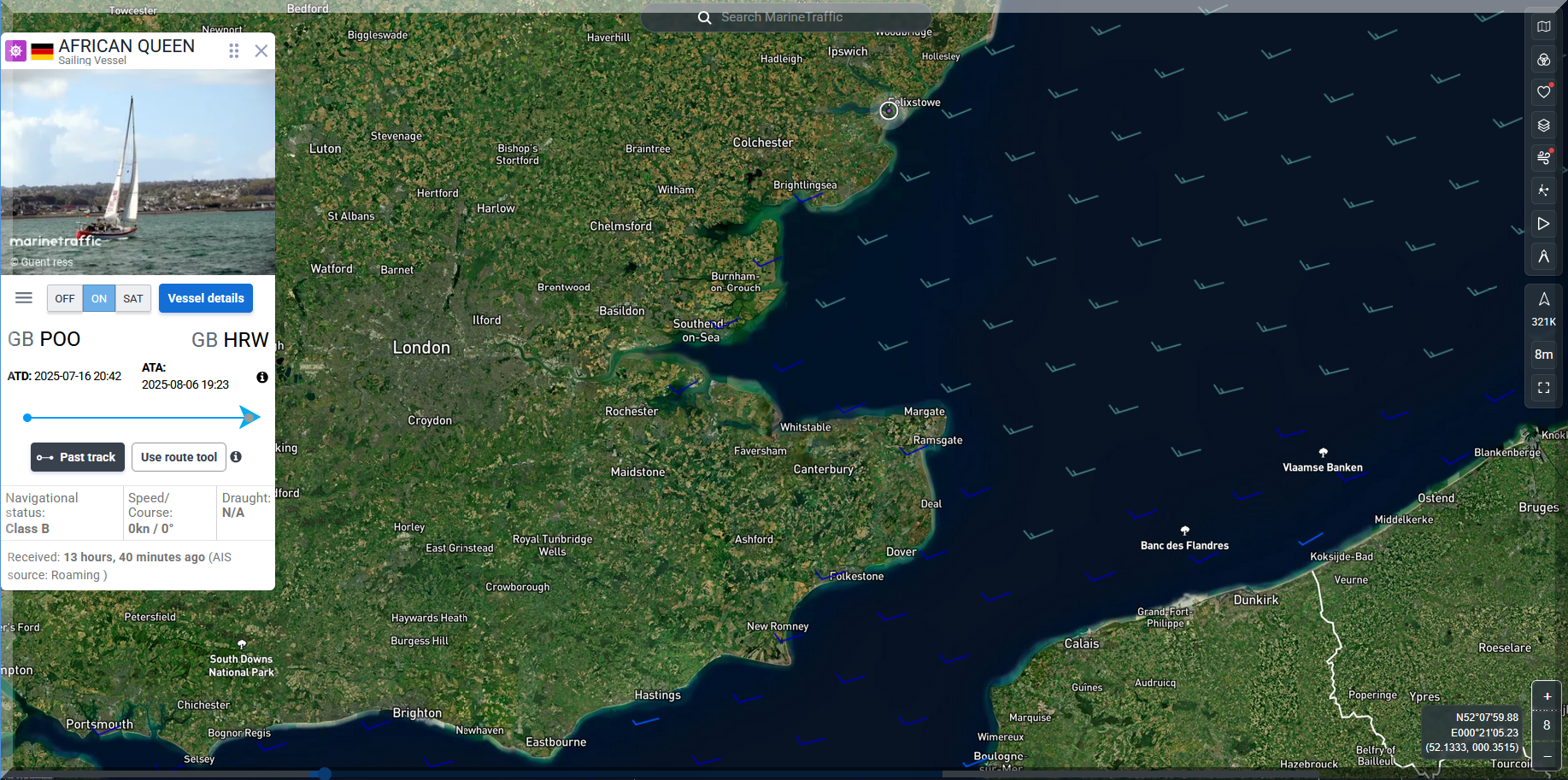Viewport: 1568px width, 780px height.
Task: Click Use route tool button
Action: [x=179, y=457]
